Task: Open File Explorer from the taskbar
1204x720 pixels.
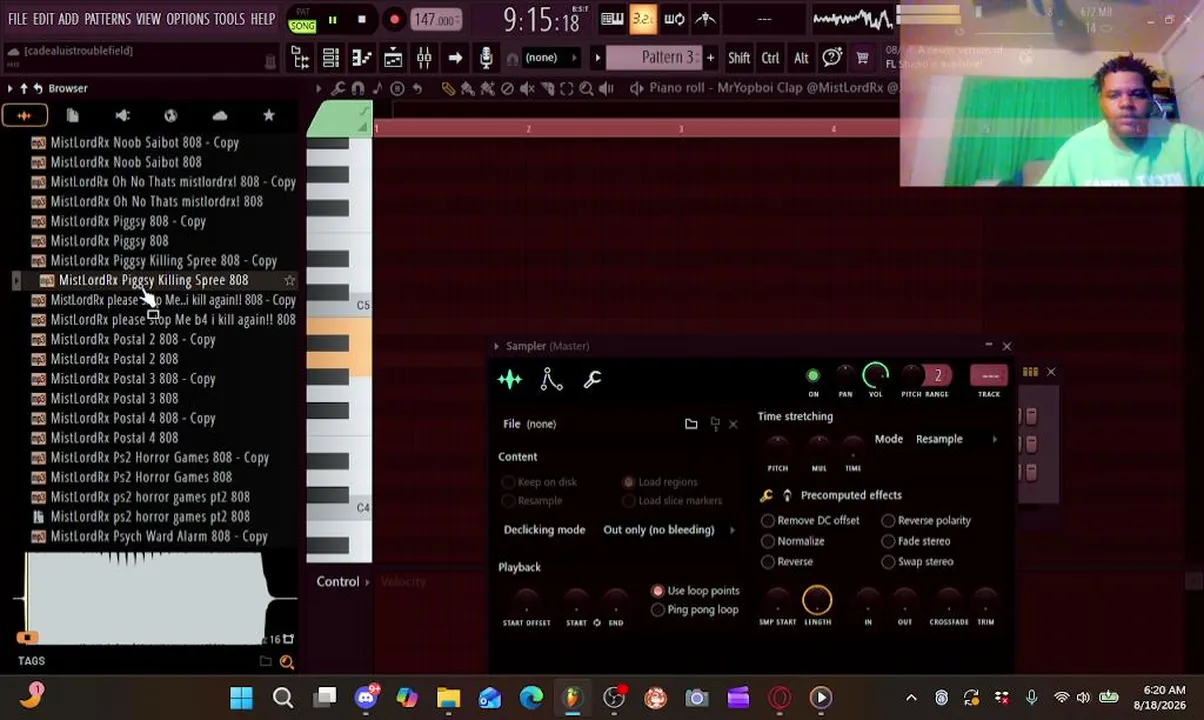Action: click(448, 698)
